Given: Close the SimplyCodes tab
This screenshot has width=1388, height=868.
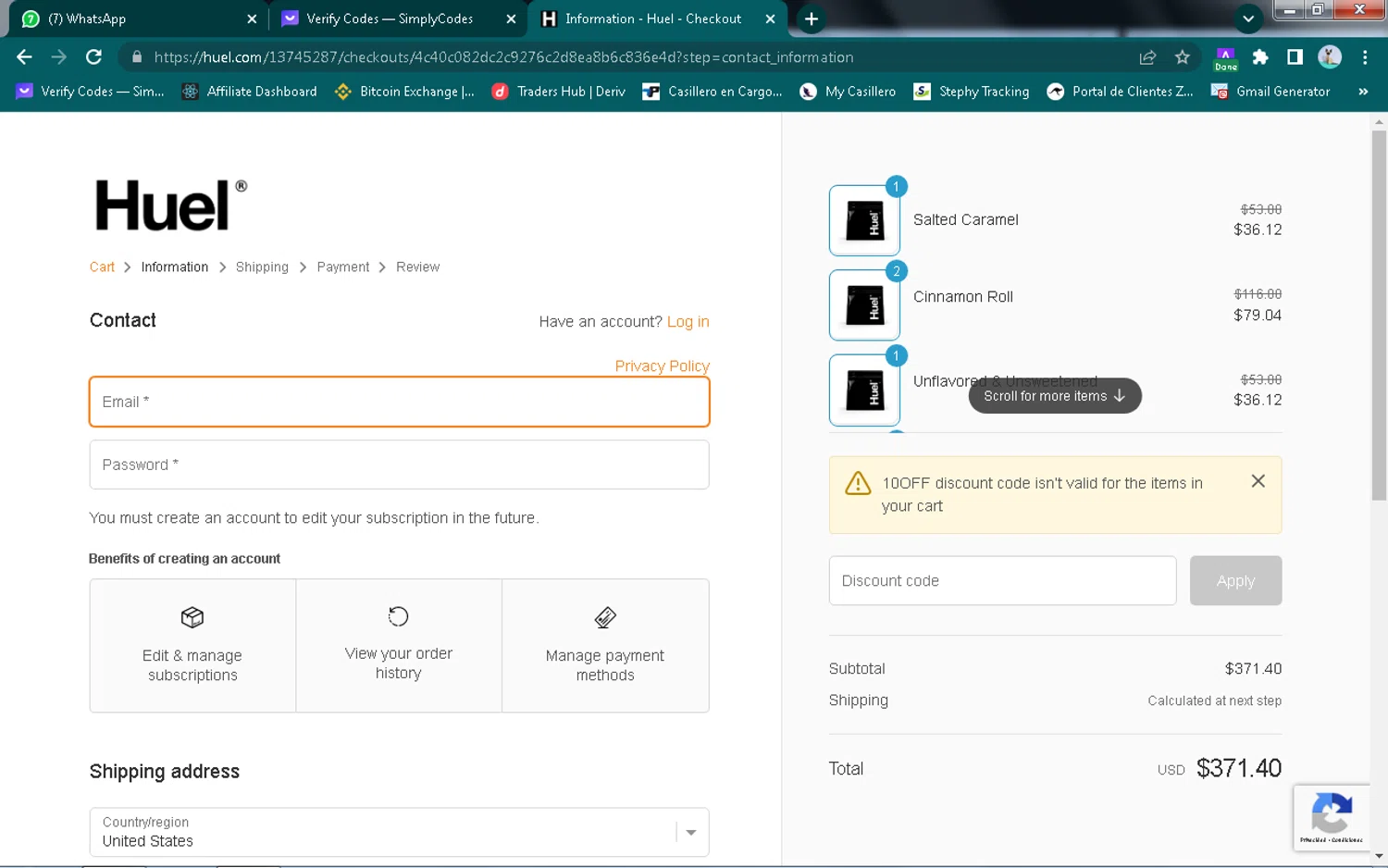Looking at the screenshot, I should (x=511, y=19).
